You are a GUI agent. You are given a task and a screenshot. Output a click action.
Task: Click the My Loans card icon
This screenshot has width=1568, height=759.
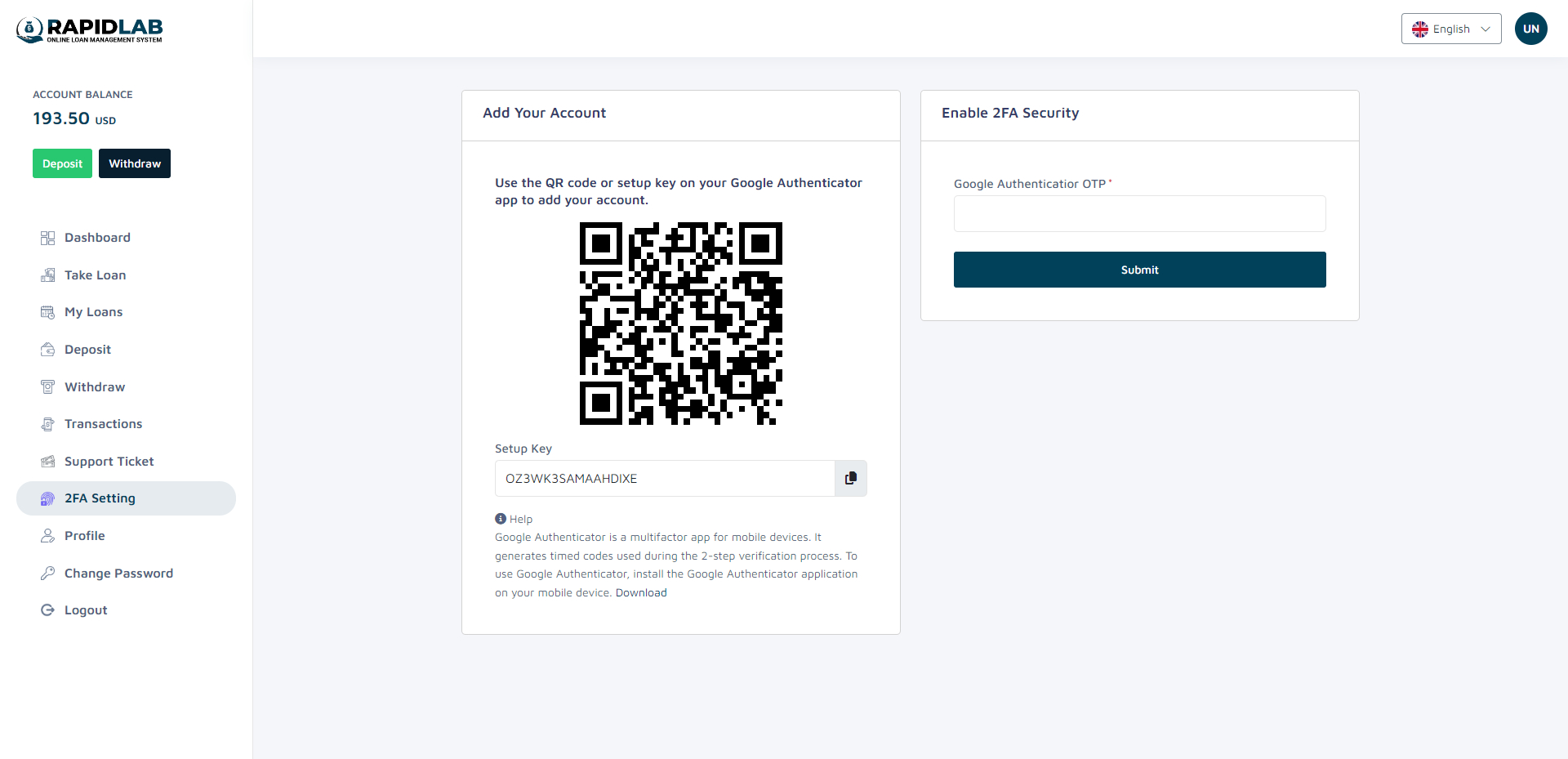(47, 312)
